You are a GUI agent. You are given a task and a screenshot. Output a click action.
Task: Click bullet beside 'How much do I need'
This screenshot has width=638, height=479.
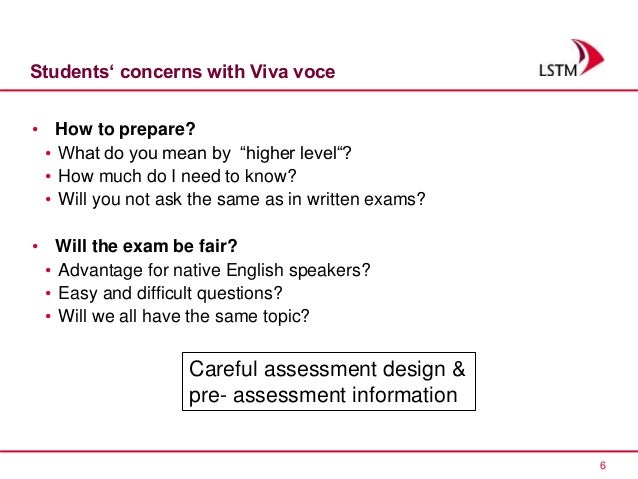tap(49, 177)
